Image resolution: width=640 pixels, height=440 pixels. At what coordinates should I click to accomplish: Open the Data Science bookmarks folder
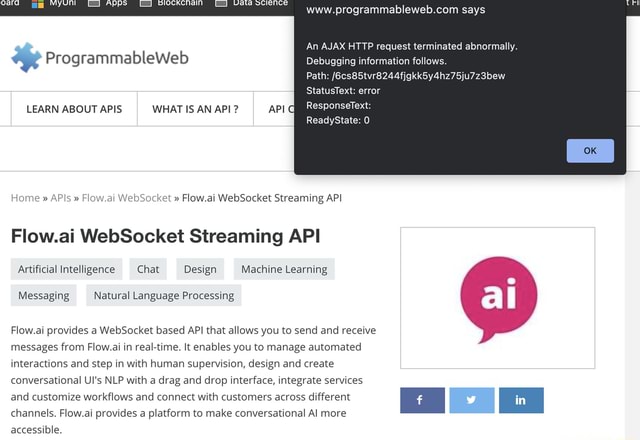pyautogui.click(x=251, y=3)
